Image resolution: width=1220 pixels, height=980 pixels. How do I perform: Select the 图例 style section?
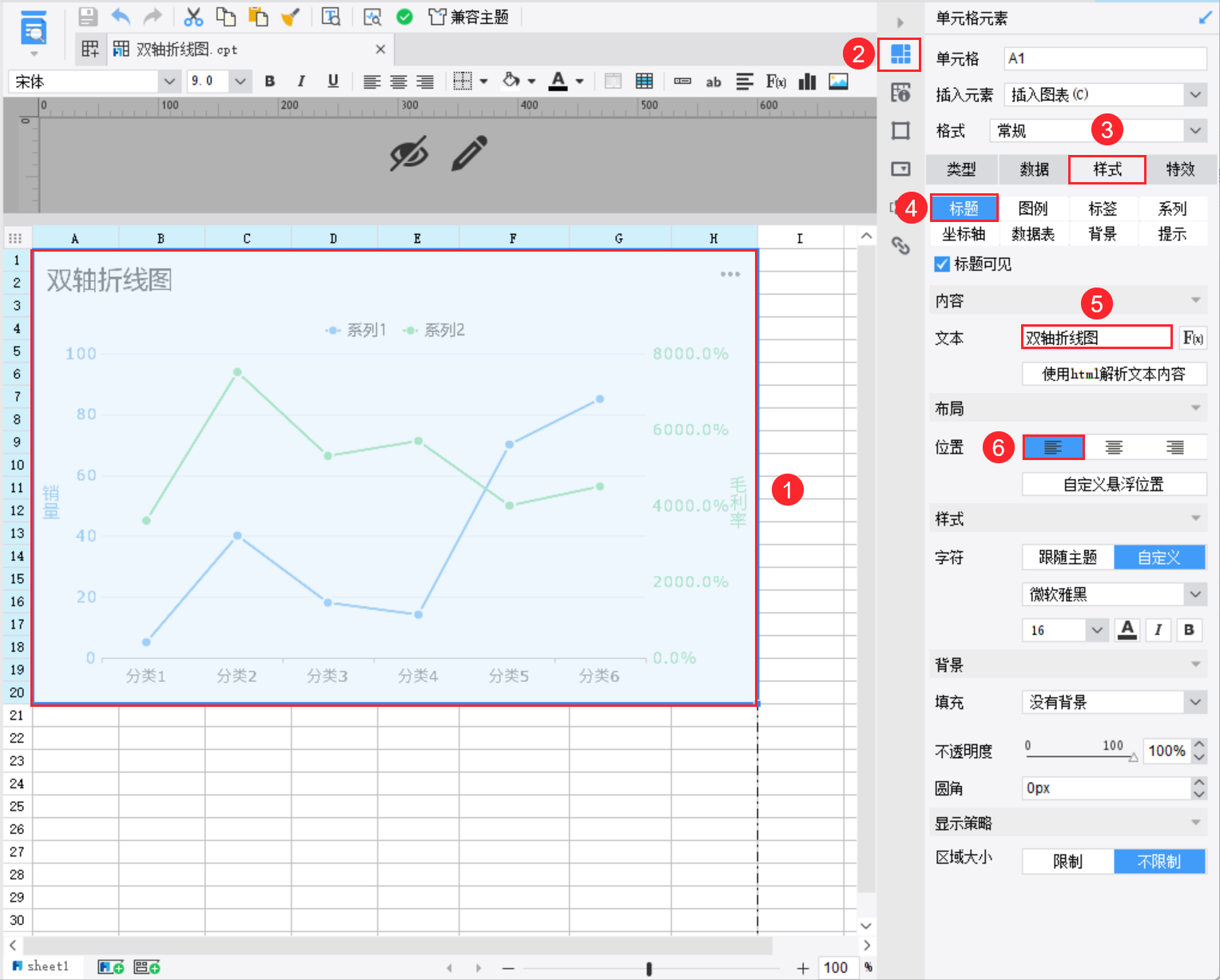point(1033,208)
